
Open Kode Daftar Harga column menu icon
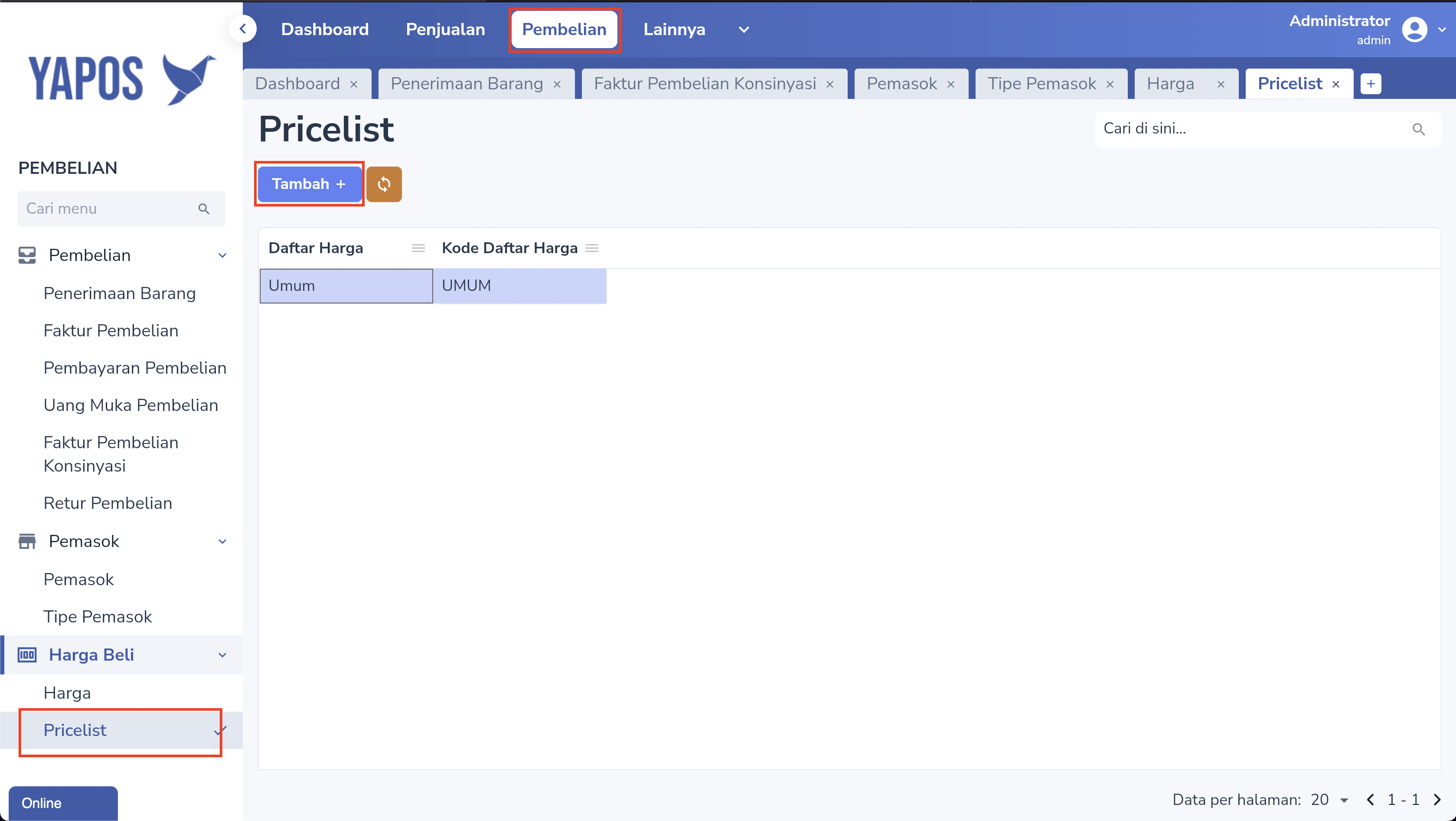click(x=592, y=248)
